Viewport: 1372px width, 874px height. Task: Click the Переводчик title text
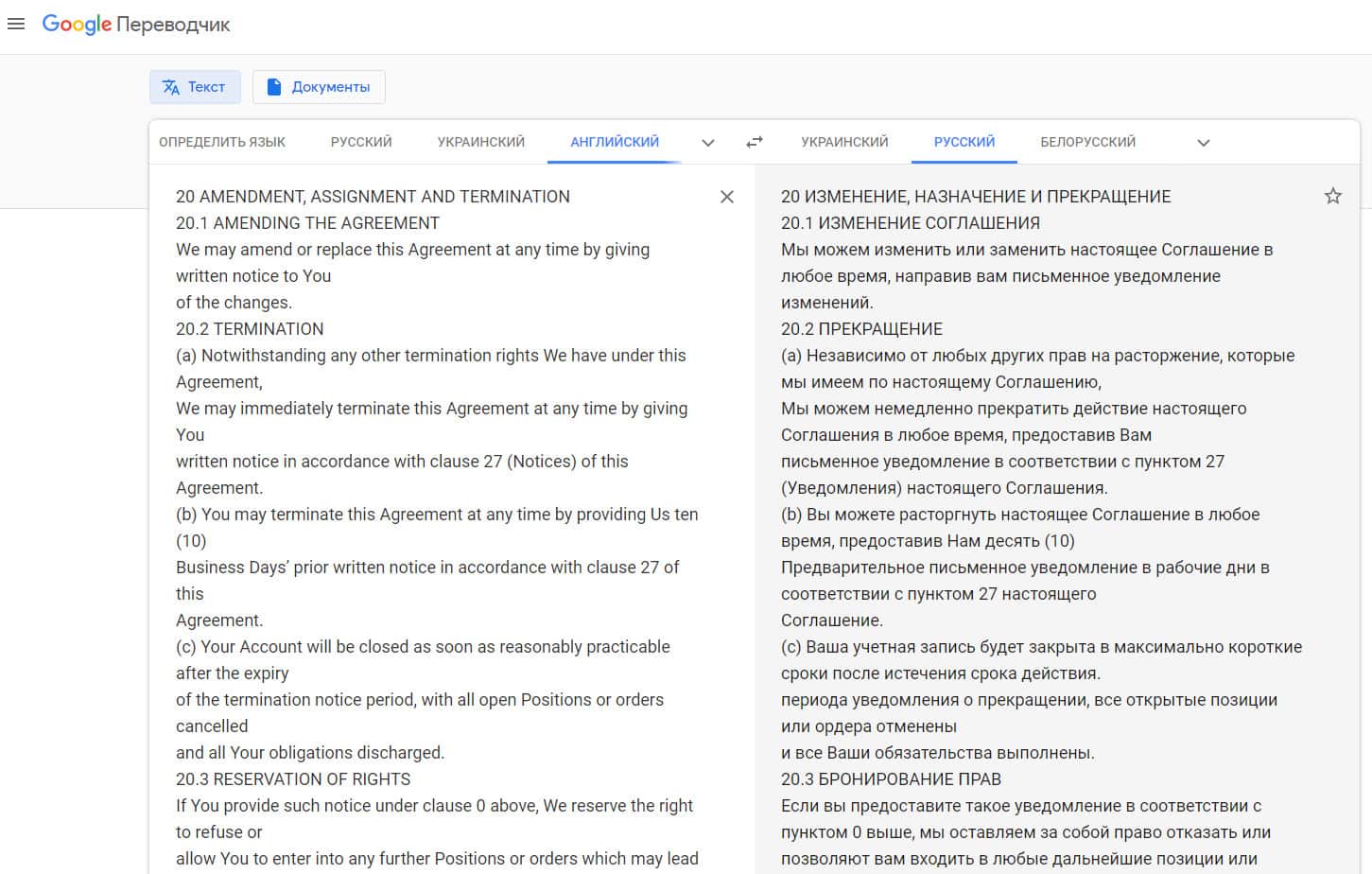coord(173,26)
